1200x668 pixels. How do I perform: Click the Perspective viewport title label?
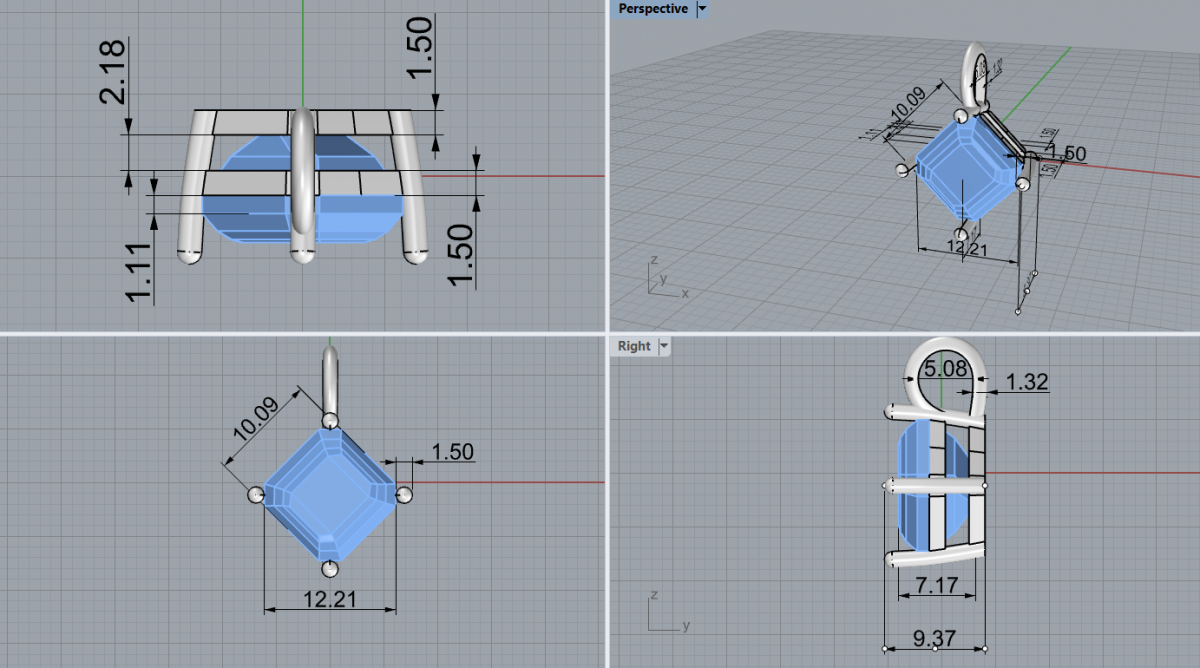(x=652, y=9)
